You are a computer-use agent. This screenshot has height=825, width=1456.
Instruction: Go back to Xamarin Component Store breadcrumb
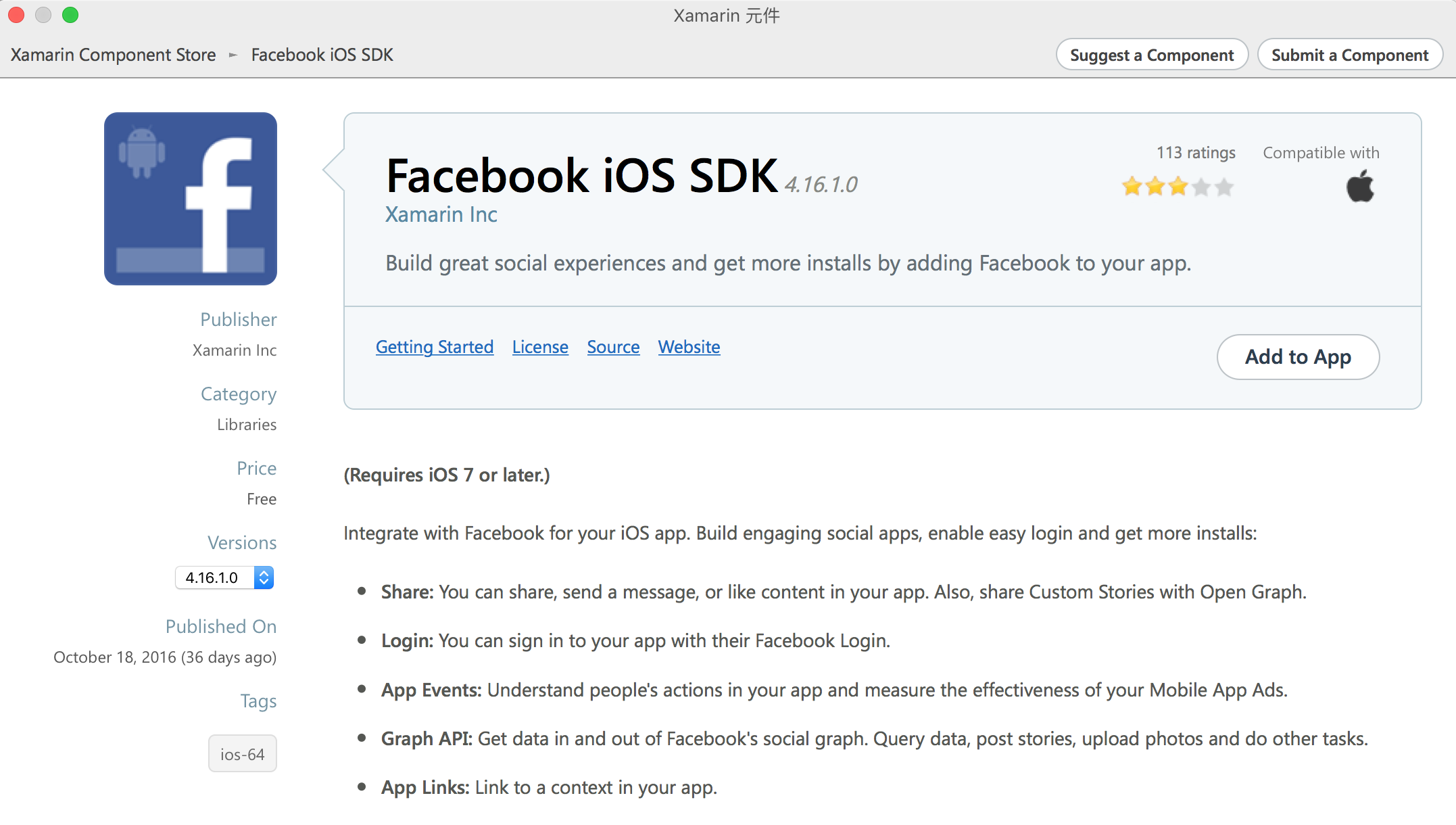pos(114,55)
